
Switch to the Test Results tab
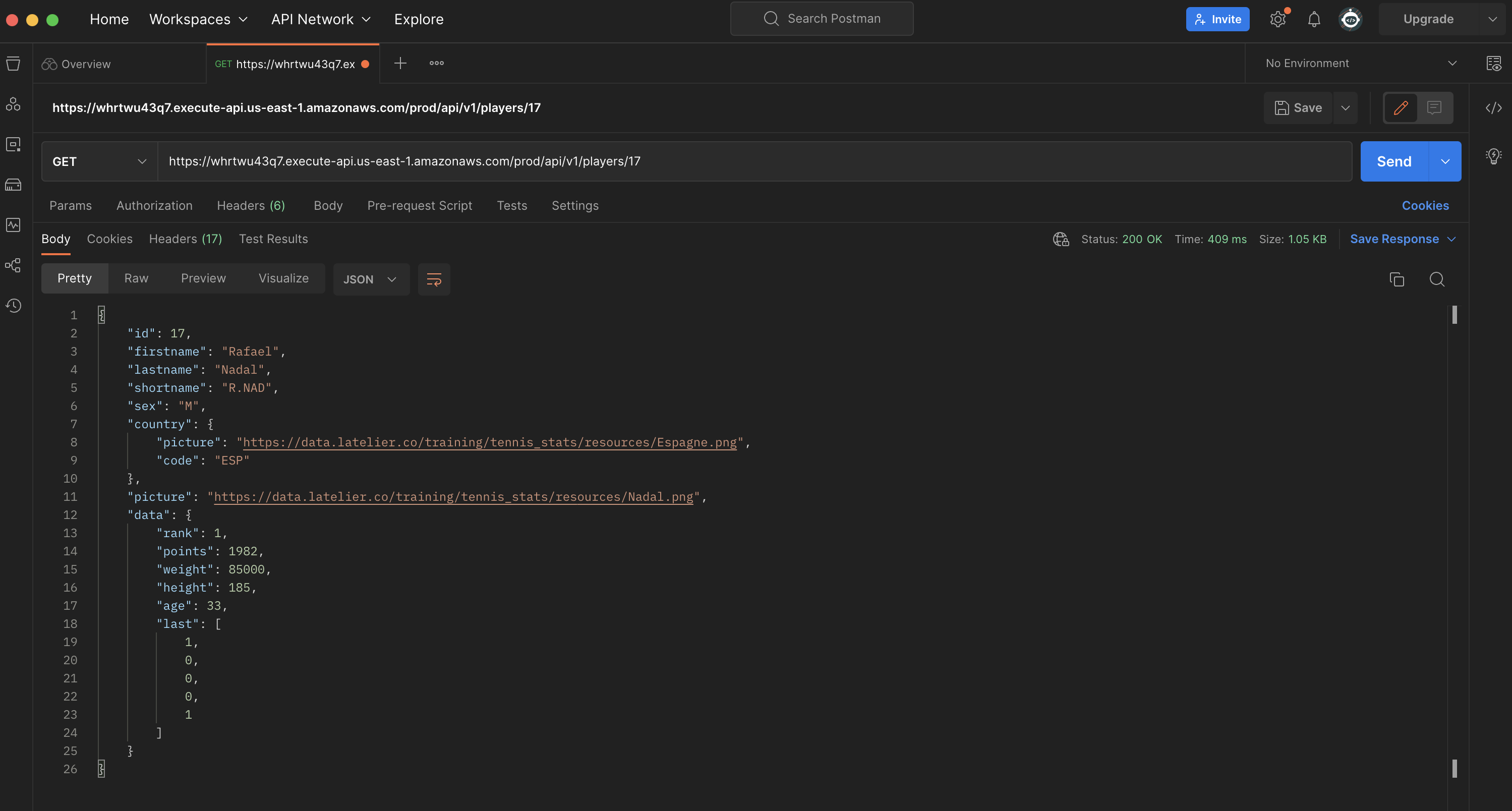coord(273,239)
